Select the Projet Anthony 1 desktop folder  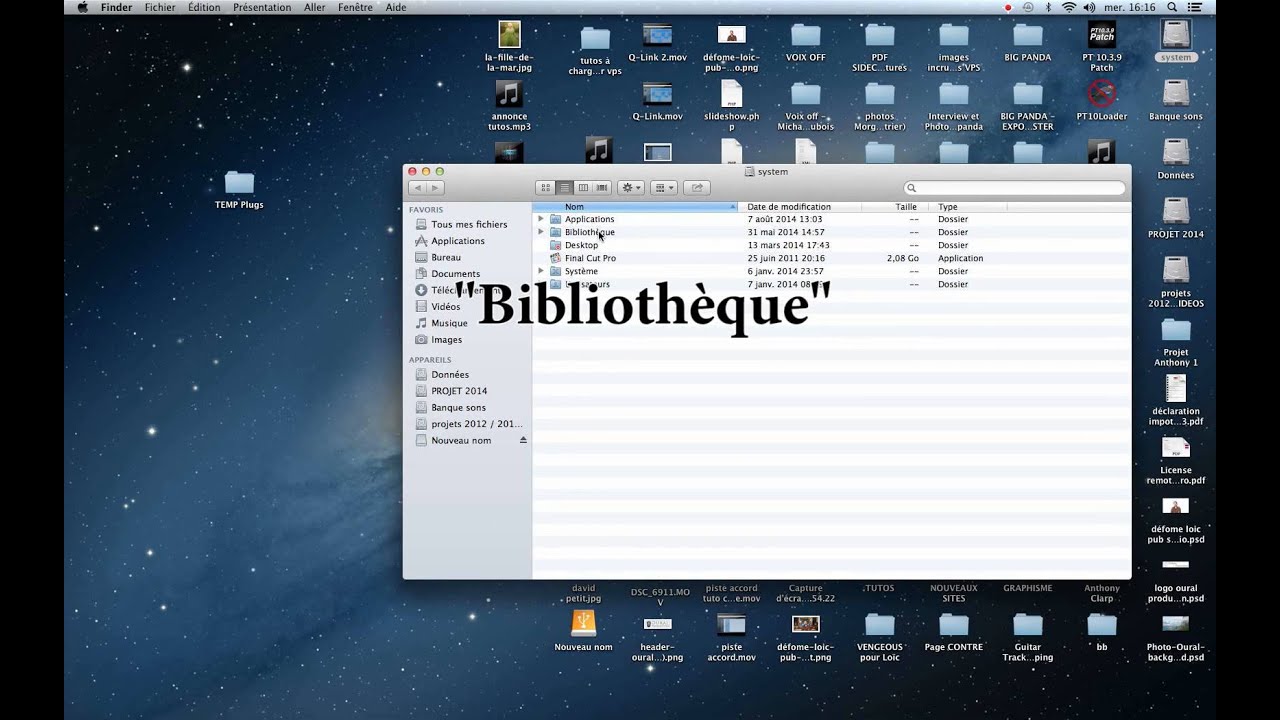[x=1176, y=342]
